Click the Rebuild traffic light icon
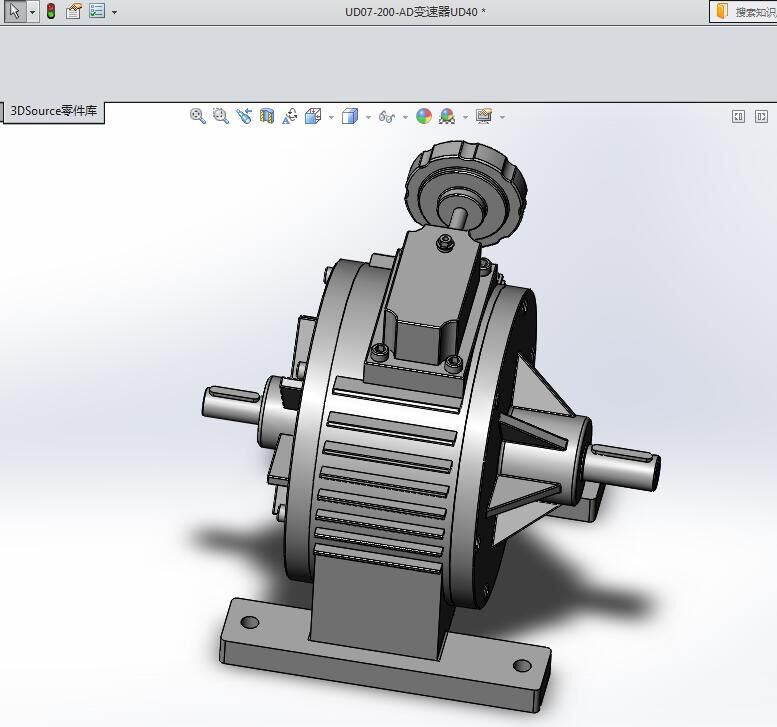The height and width of the screenshot is (727, 777). point(51,11)
